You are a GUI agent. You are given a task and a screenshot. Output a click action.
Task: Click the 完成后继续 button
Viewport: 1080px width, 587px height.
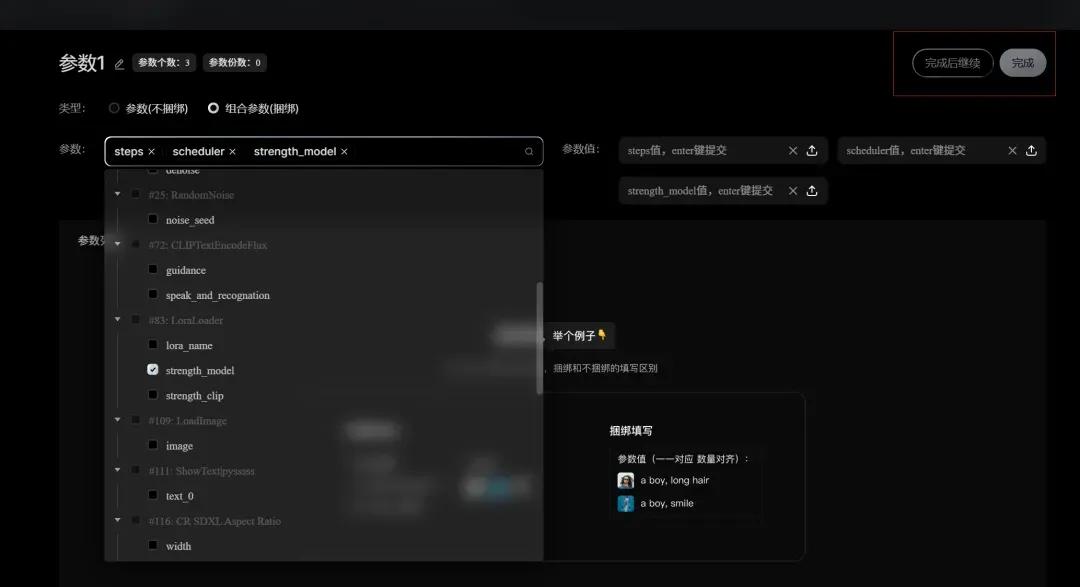[x=952, y=63]
